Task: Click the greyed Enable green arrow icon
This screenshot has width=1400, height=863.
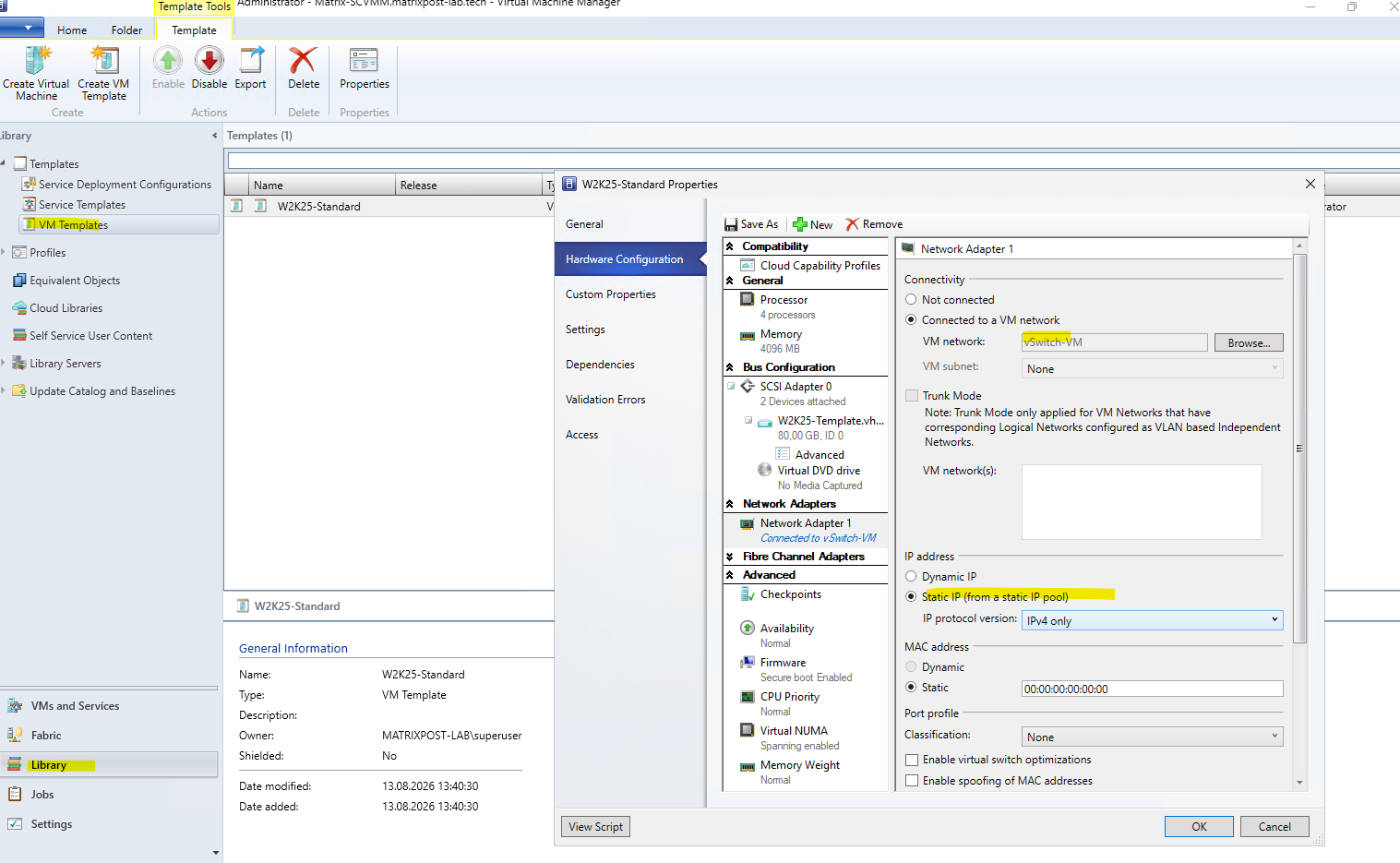Action: tap(168, 60)
